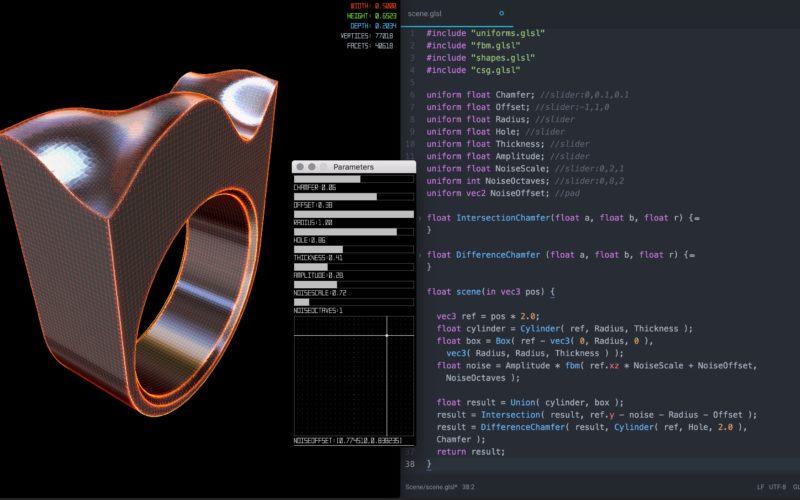Click the 'float cylinder = Cylinder(' line

point(565,329)
